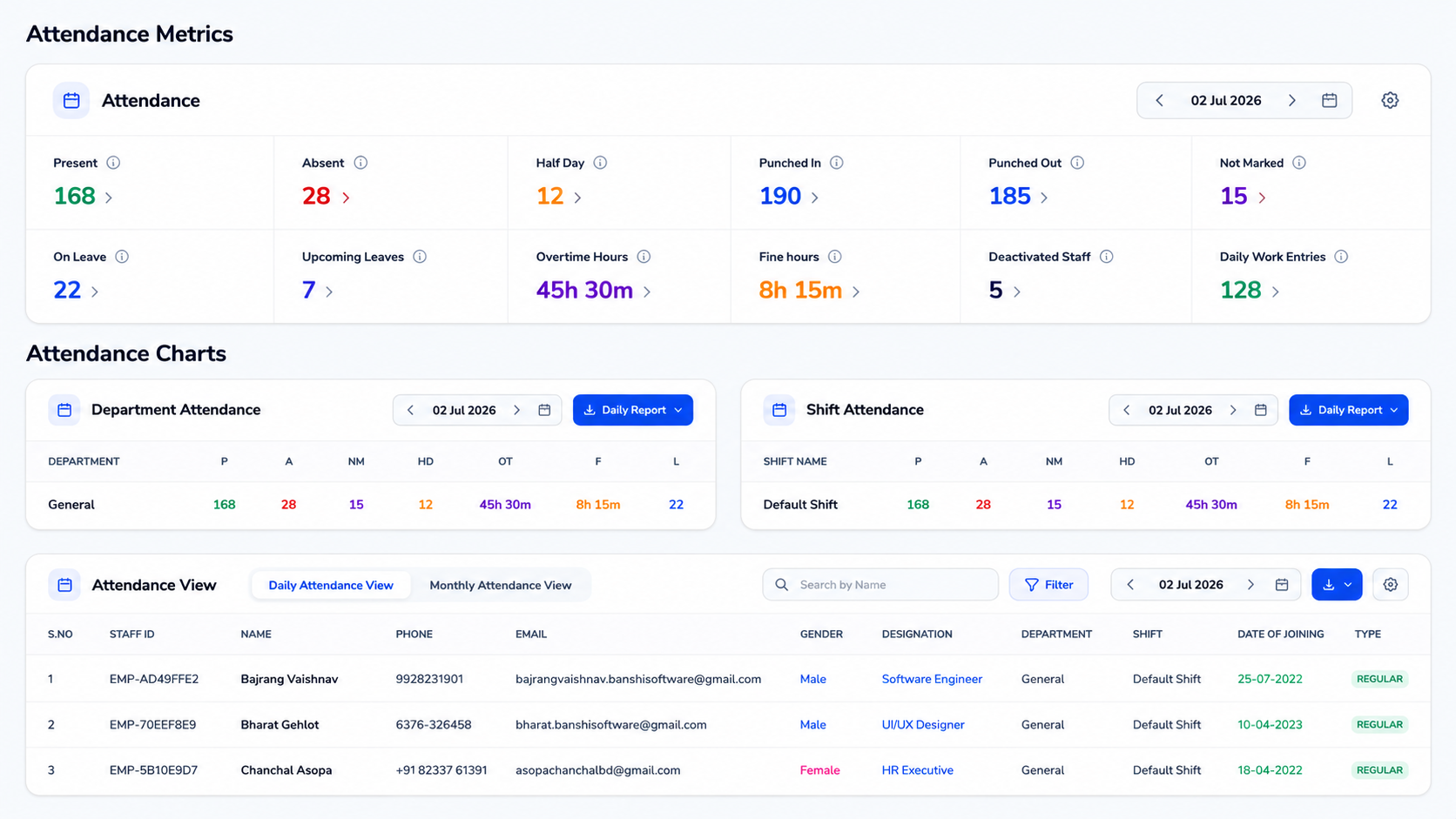Click the info icon next to Deactivated Staff
The image size is (1456, 819).
1106,257
